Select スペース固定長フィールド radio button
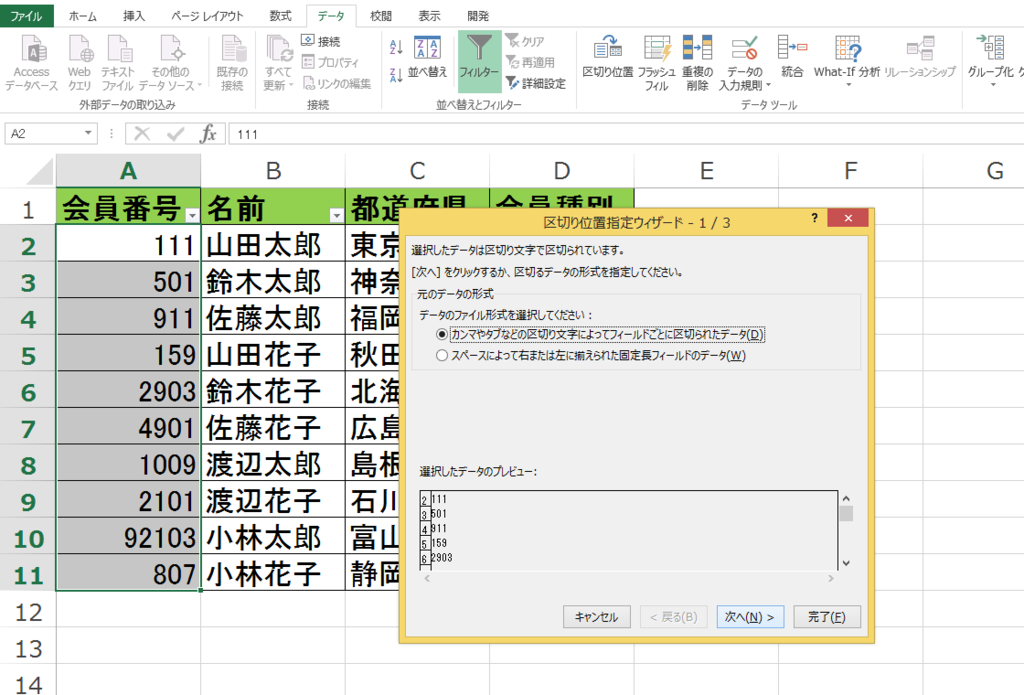Image resolution: width=1024 pixels, height=695 pixels. tap(441, 356)
